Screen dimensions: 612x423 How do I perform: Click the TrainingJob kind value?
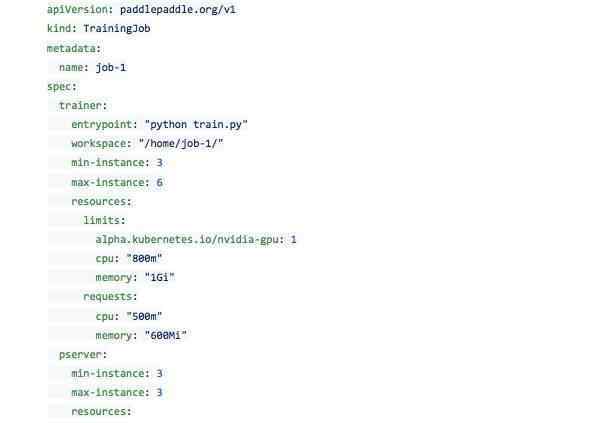(x=117, y=28)
